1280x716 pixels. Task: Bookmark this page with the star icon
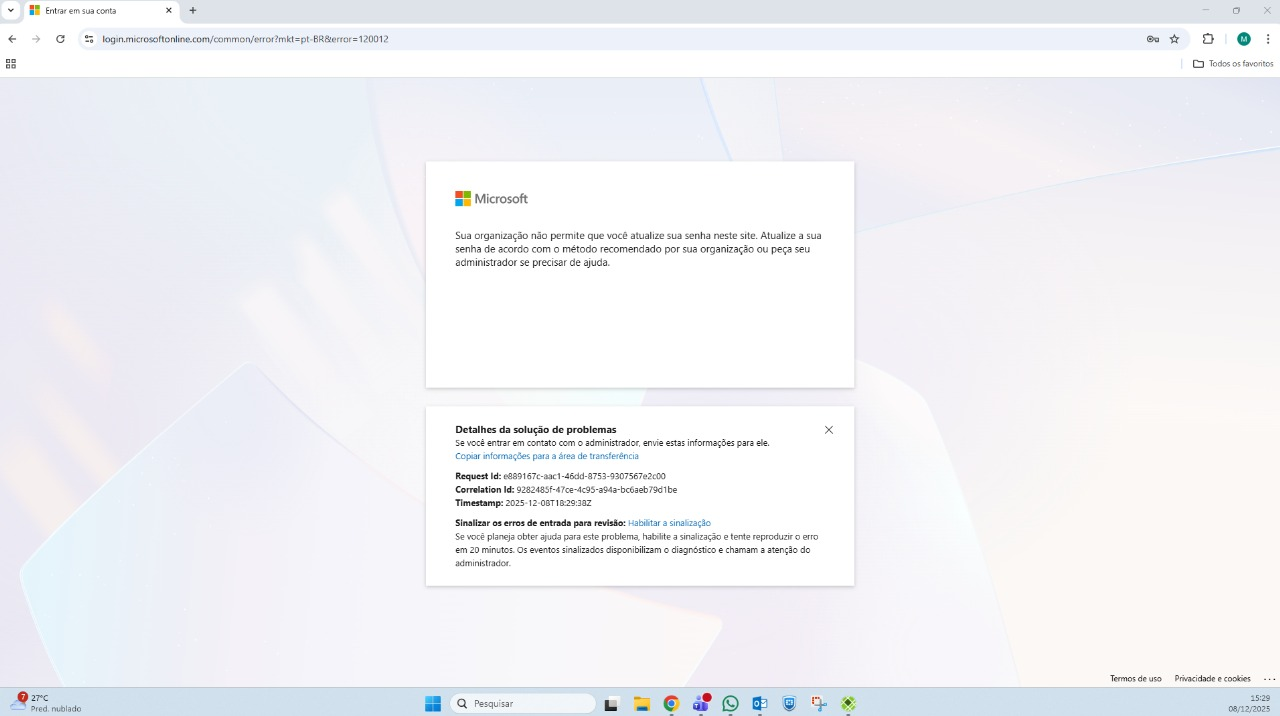[x=1175, y=39]
